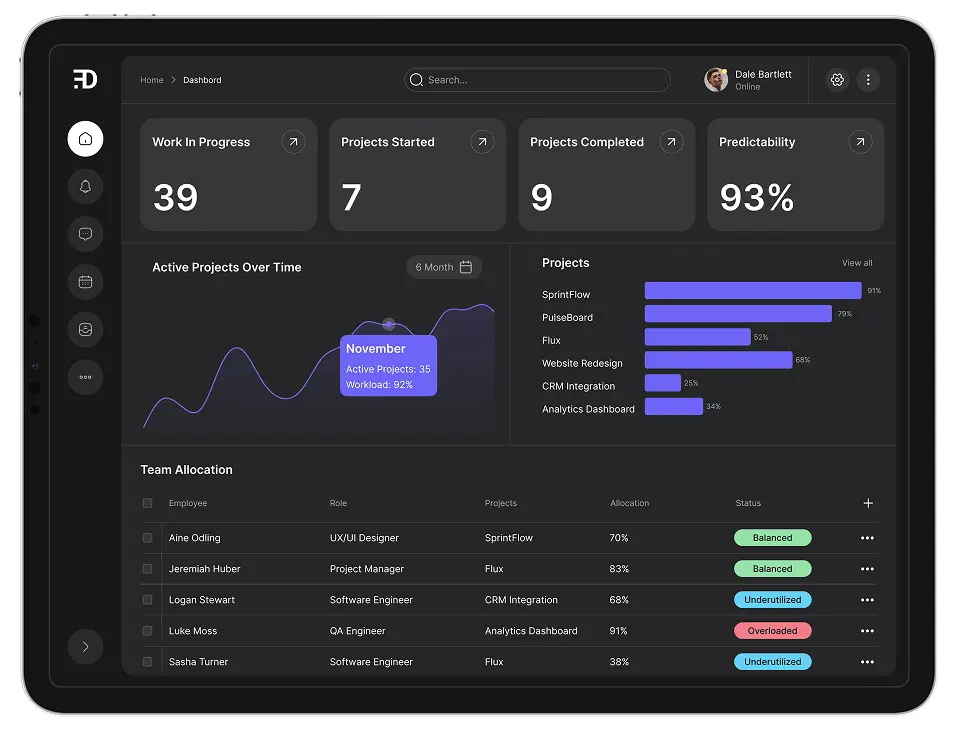The width and height of the screenshot is (962, 738).
Task: Click the sidebar more options ellipsis
Action: 85,377
